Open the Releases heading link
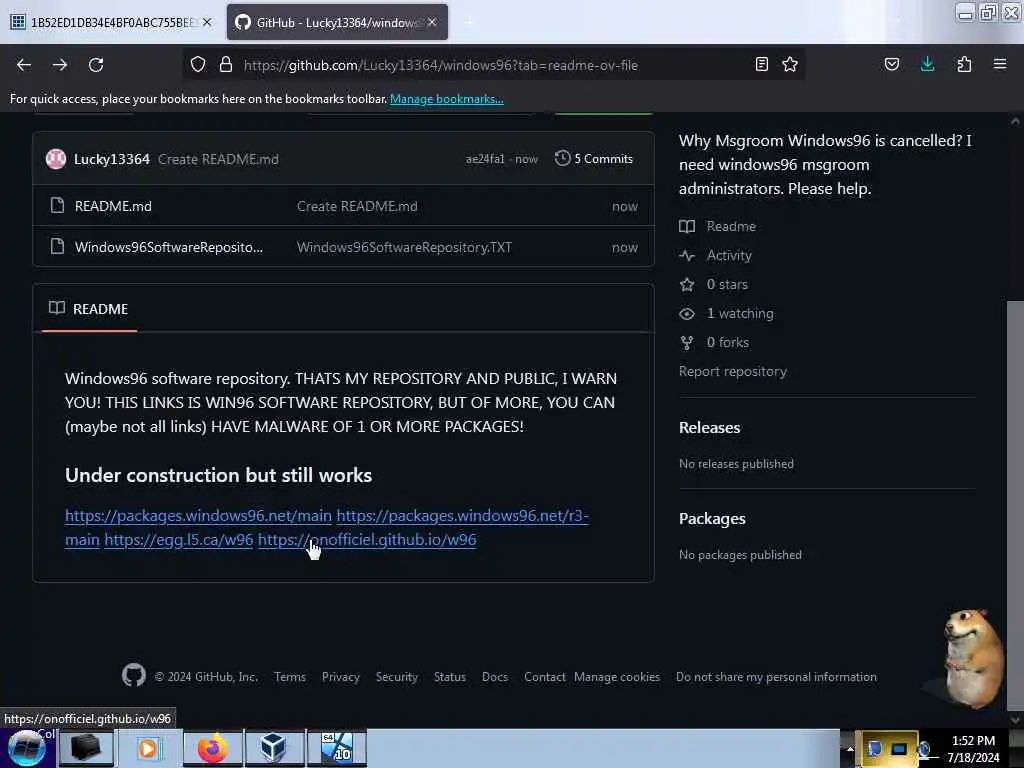Screen dimensions: 1024x768 coord(709,428)
